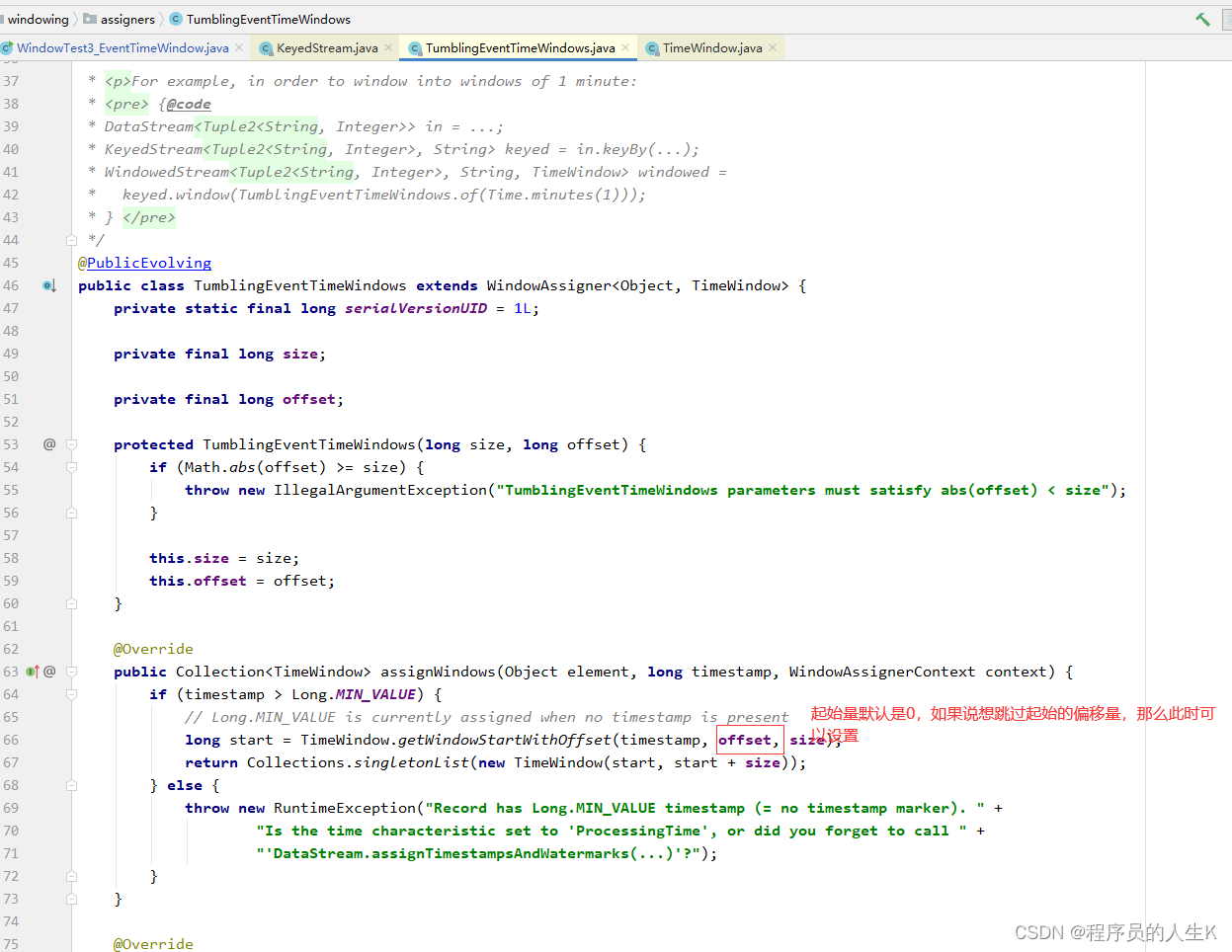
Task: Click the assigners folder icon in breadcrumb
Action: pos(90,19)
